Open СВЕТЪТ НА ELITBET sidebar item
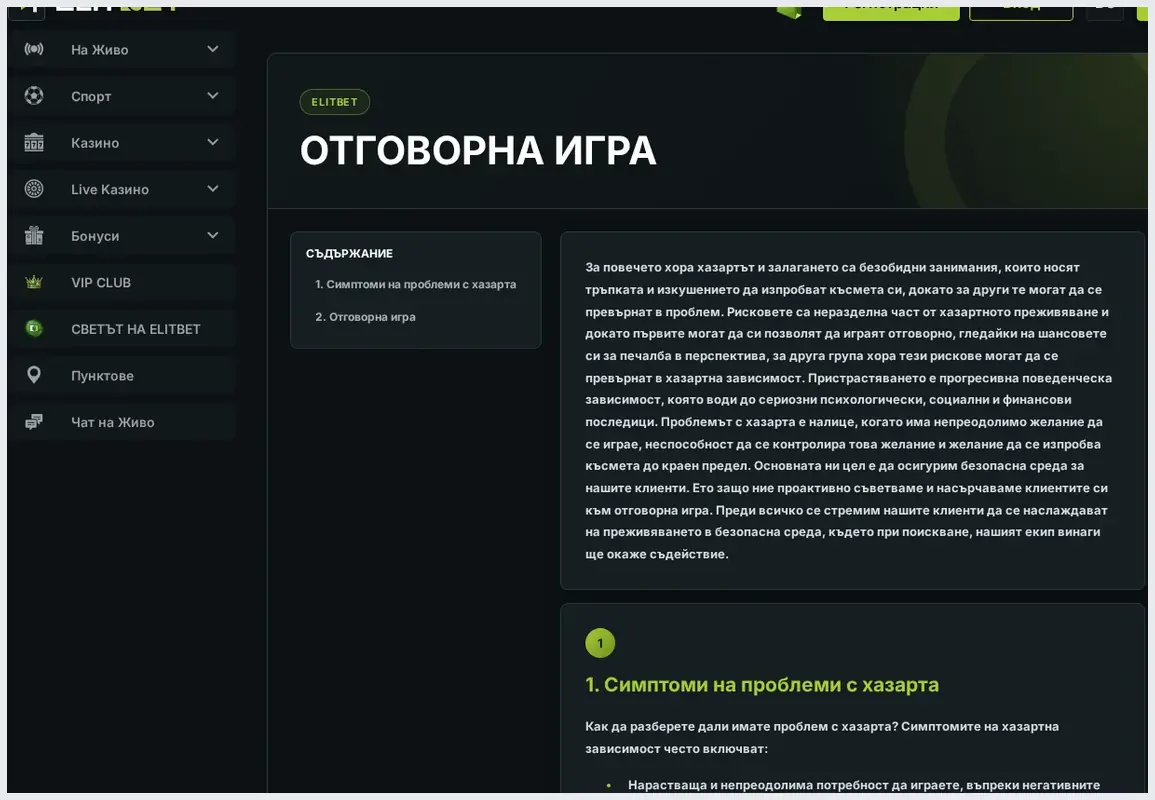Viewport: 1155px width, 800px height. 122,329
